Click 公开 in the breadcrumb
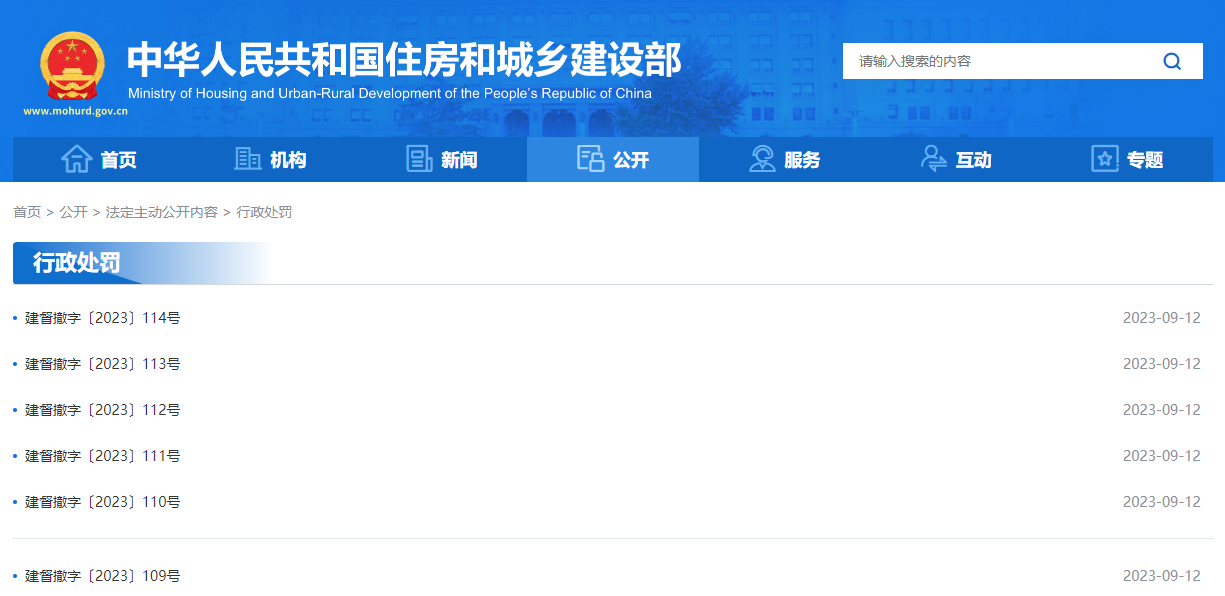Image resolution: width=1225 pixels, height=596 pixels. point(73,212)
